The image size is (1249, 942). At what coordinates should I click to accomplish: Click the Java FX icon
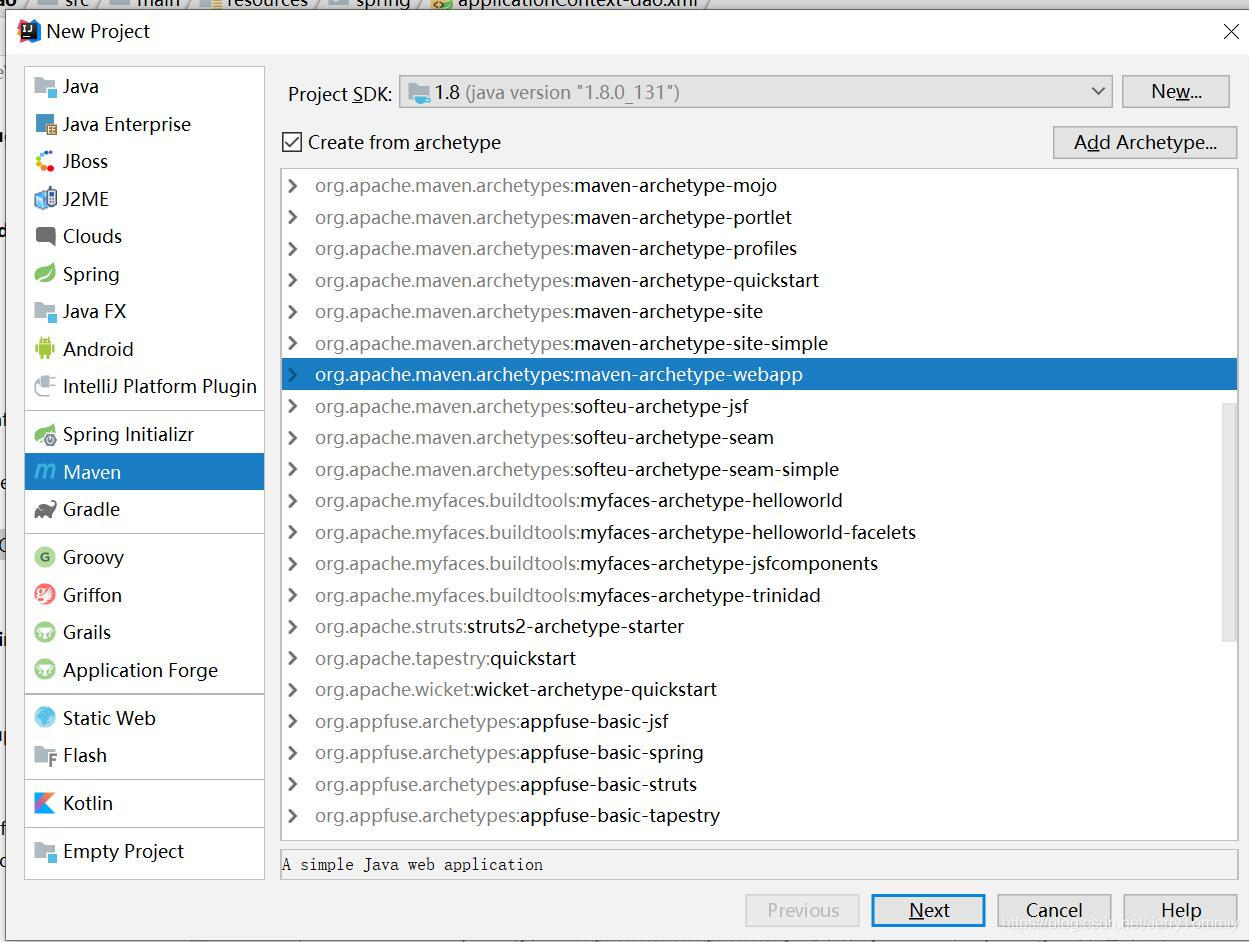(45, 311)
